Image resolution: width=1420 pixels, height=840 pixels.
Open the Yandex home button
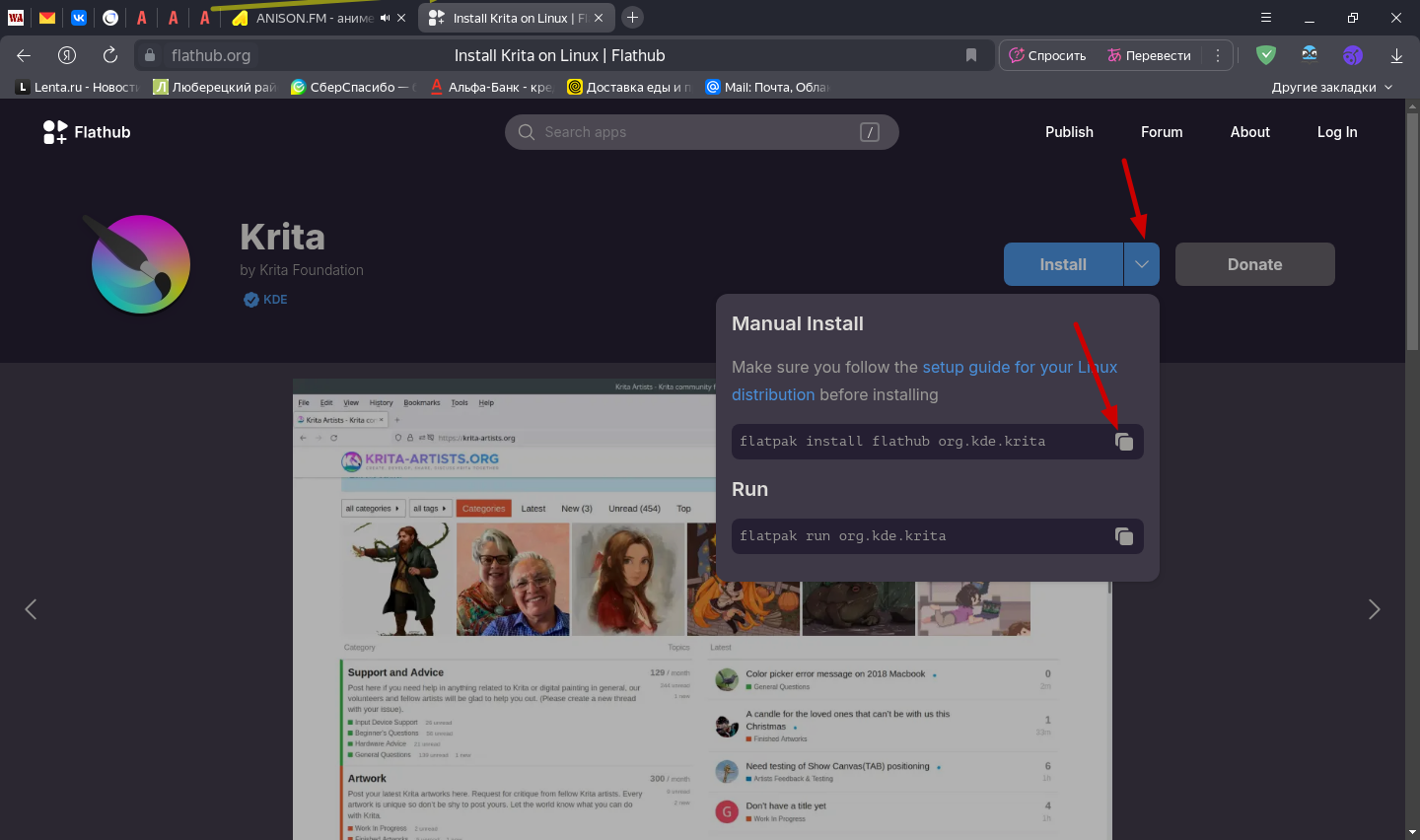click(67, 55)
